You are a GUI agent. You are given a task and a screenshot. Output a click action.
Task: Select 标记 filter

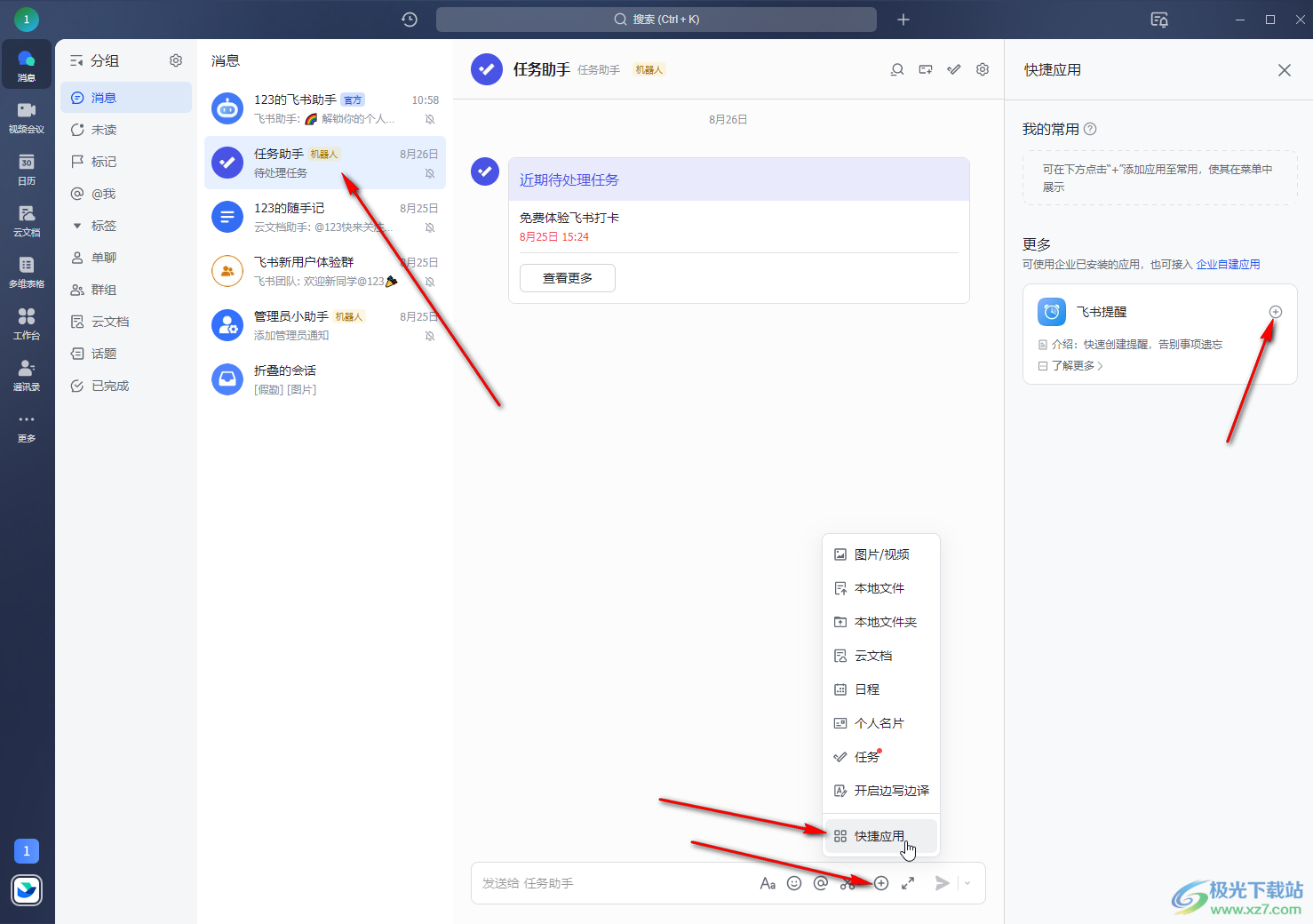[126, 162]
